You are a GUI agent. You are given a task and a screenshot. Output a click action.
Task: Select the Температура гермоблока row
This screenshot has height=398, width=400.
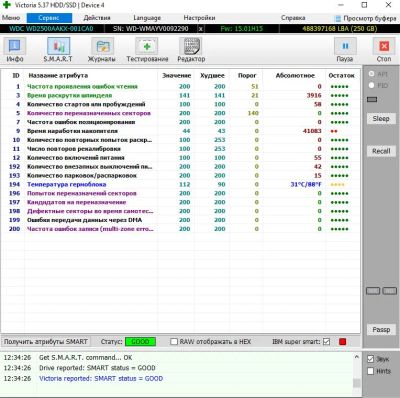point(180,184)
